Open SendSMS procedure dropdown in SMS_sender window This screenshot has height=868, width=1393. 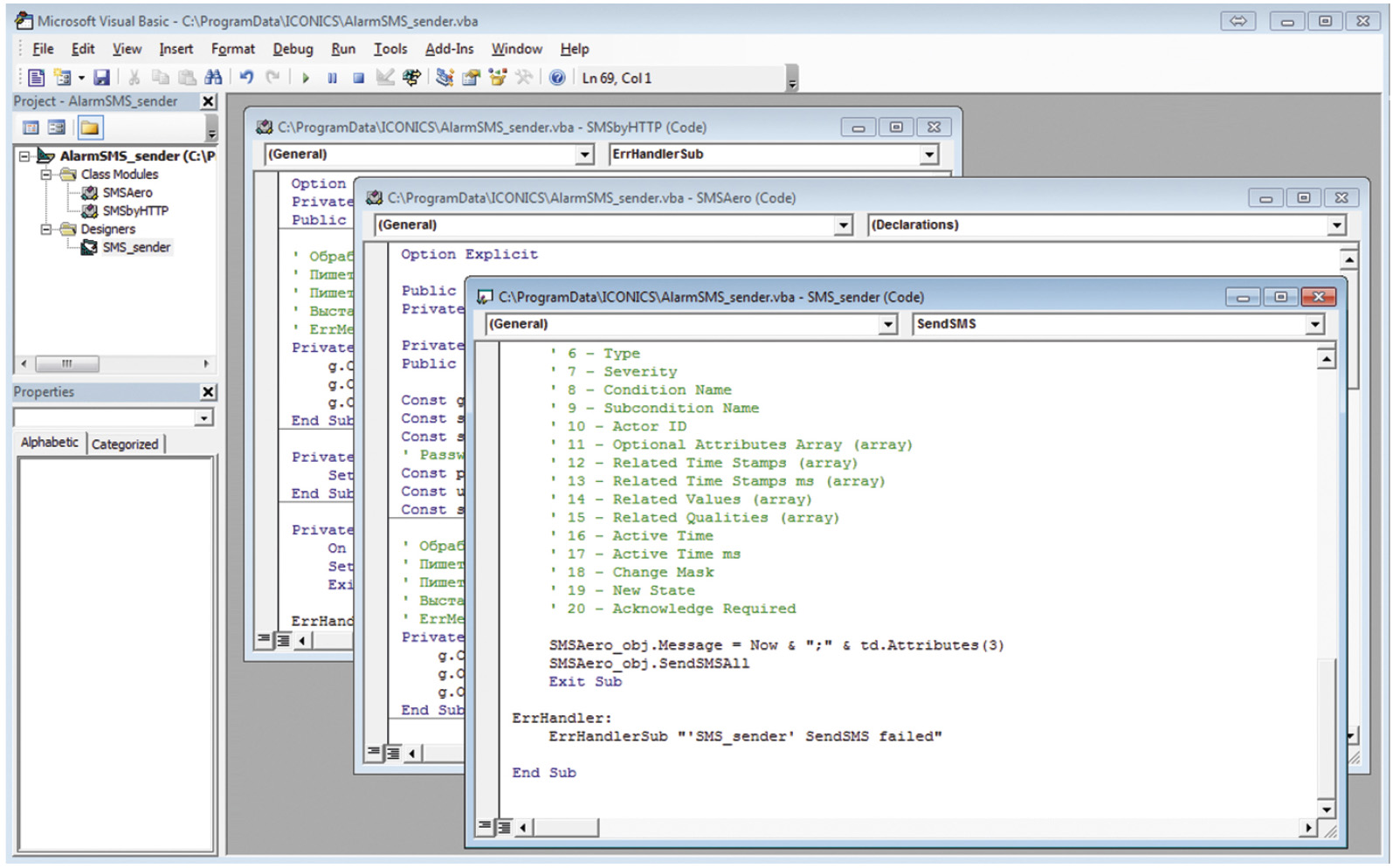point(1315,325)
